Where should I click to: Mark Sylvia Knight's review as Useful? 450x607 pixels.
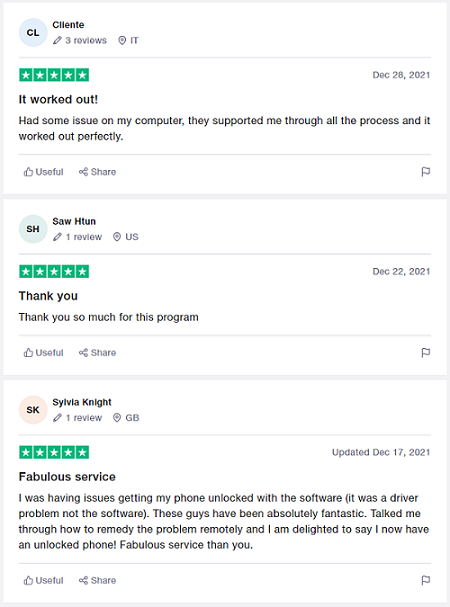click(x=43, y=580)
